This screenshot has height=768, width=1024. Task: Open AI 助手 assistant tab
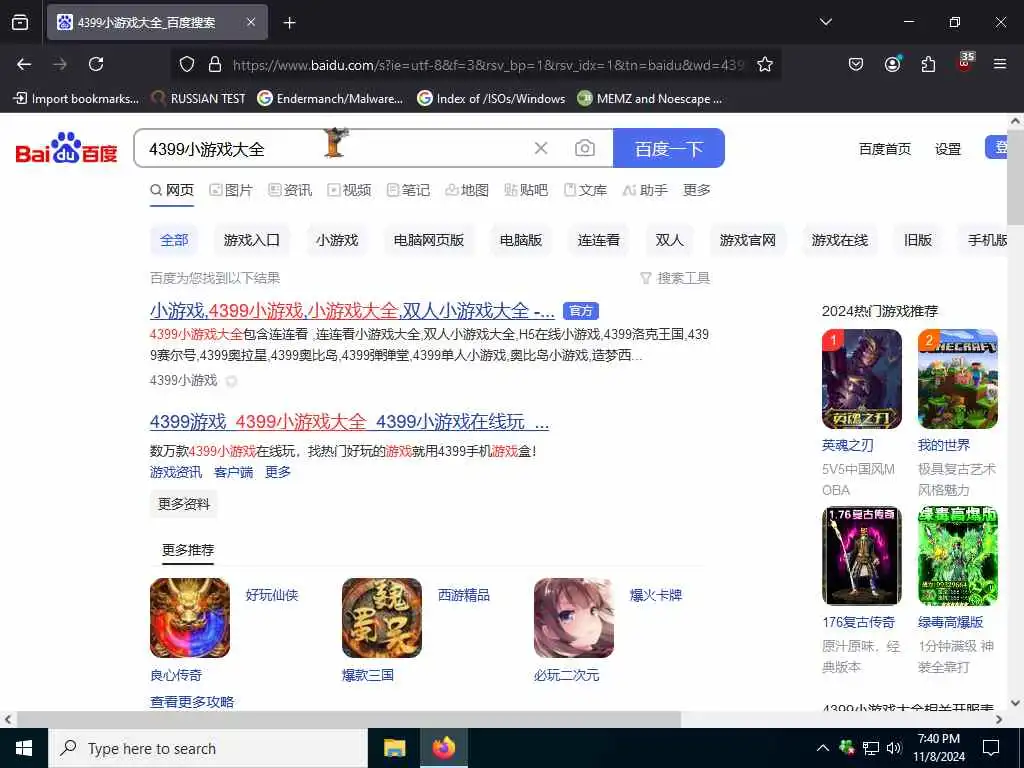645,190
